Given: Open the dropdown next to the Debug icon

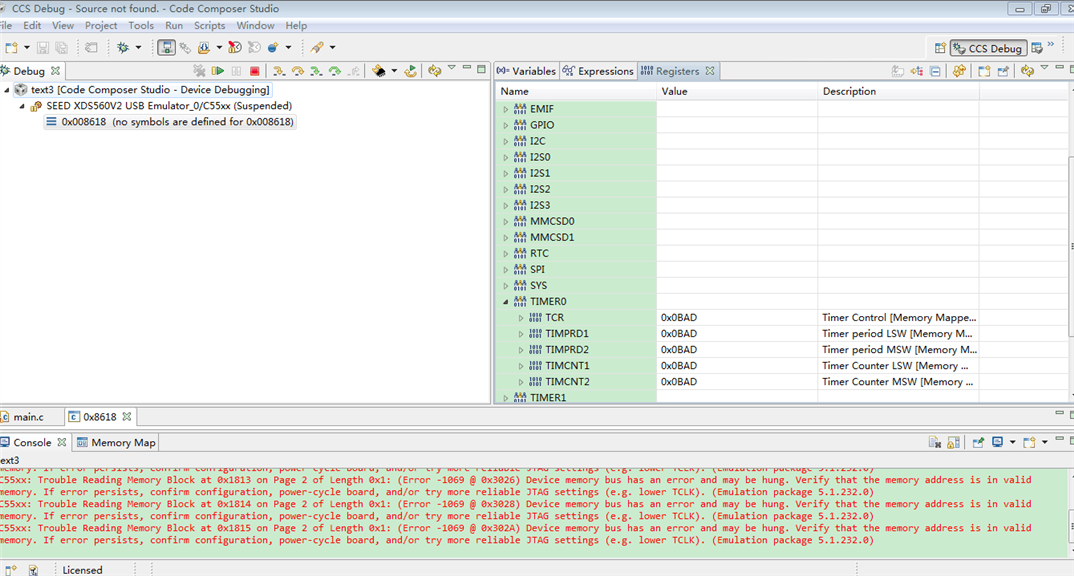Looking at the screenshot, I should 138,47.
